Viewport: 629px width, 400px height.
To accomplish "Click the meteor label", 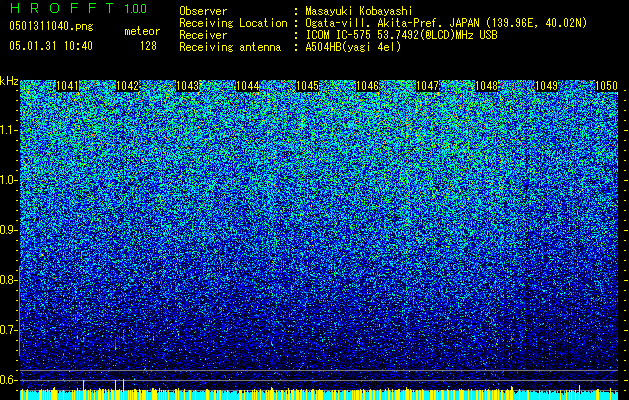I will click(x=142, y=31).
